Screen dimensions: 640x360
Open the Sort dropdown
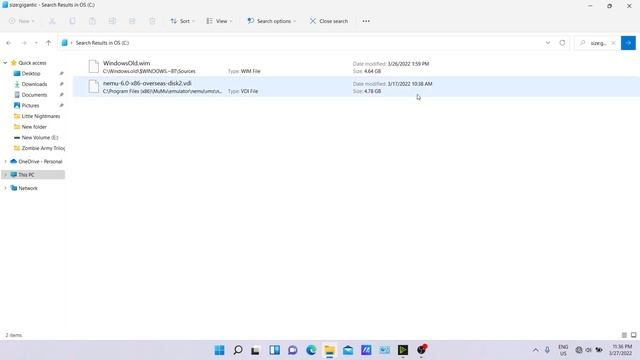click(x=182, y=21)
